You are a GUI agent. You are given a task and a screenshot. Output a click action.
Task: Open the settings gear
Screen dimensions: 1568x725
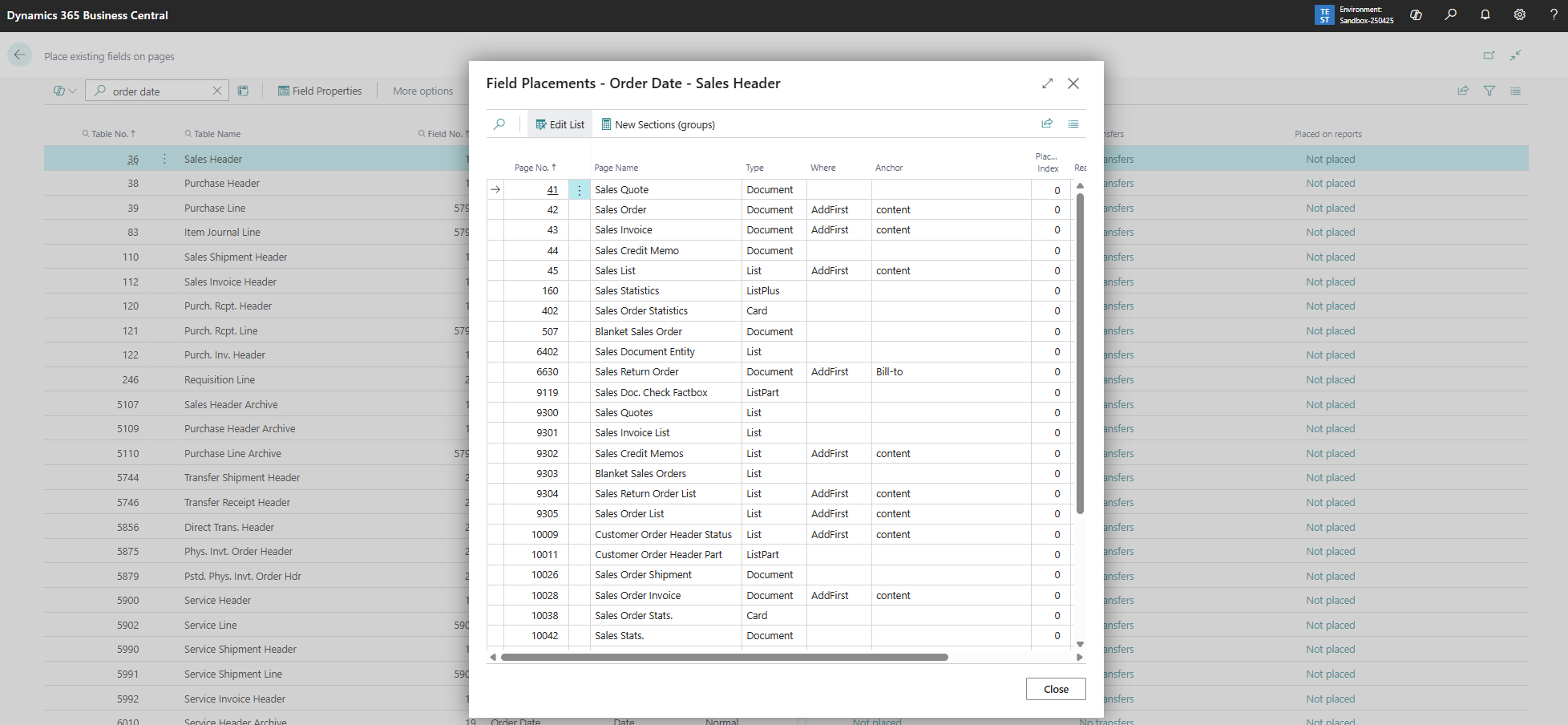[1520, 14]
